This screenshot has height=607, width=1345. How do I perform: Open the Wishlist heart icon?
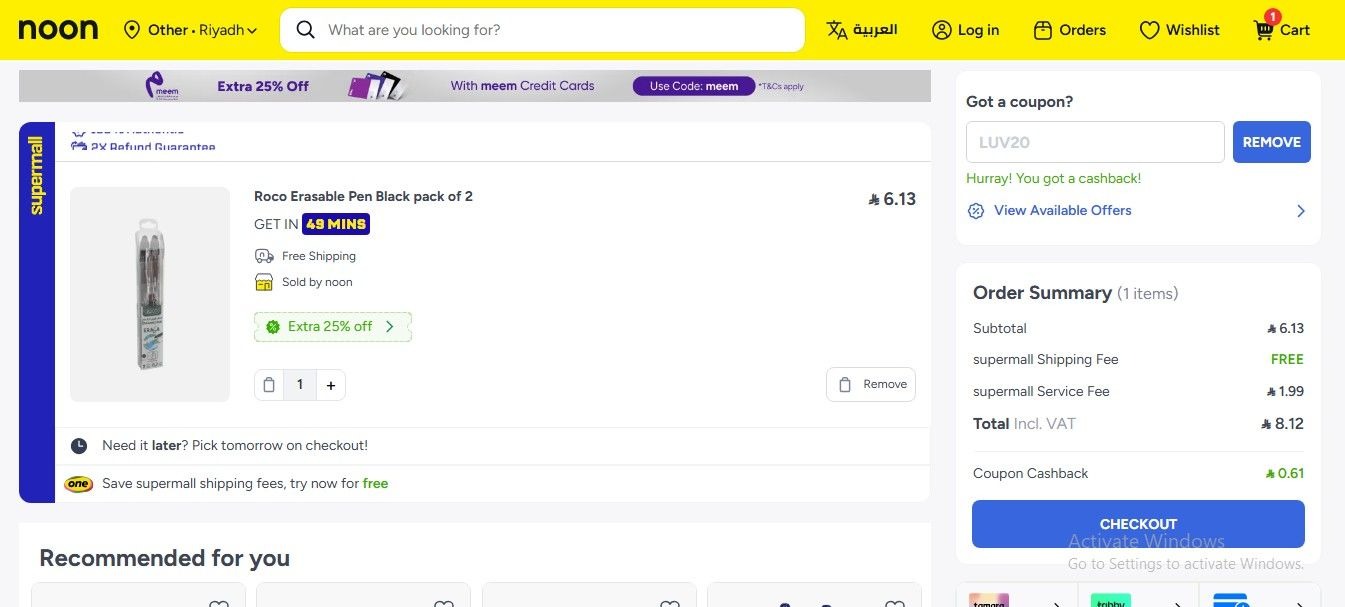1150,30
